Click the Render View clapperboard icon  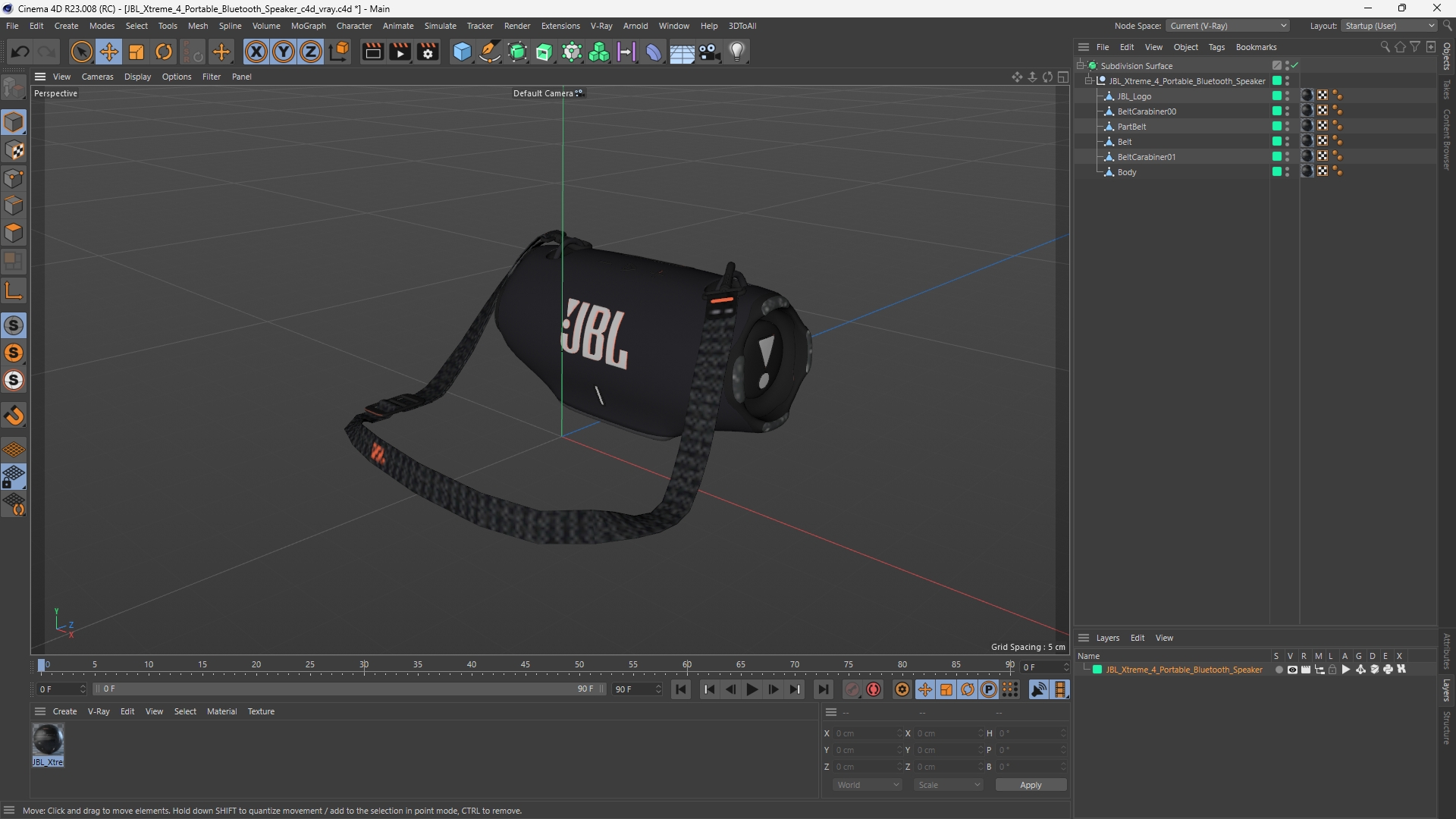tap(372, 52)
